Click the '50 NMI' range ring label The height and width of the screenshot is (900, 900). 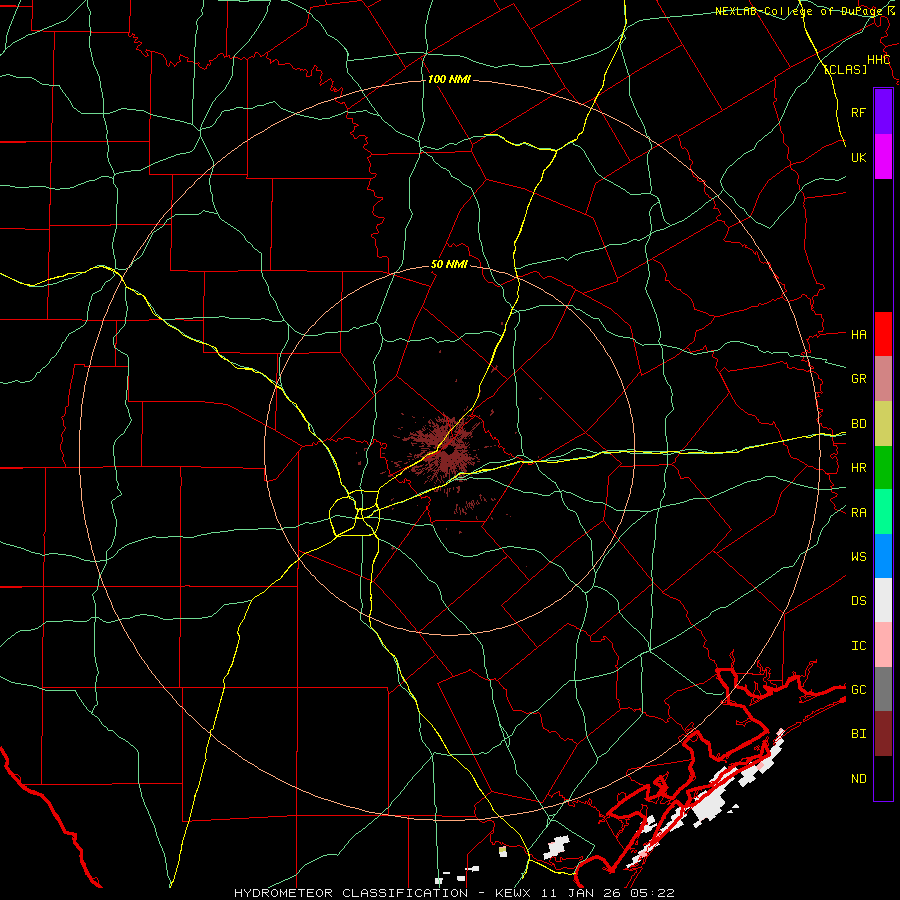(449, 264)
